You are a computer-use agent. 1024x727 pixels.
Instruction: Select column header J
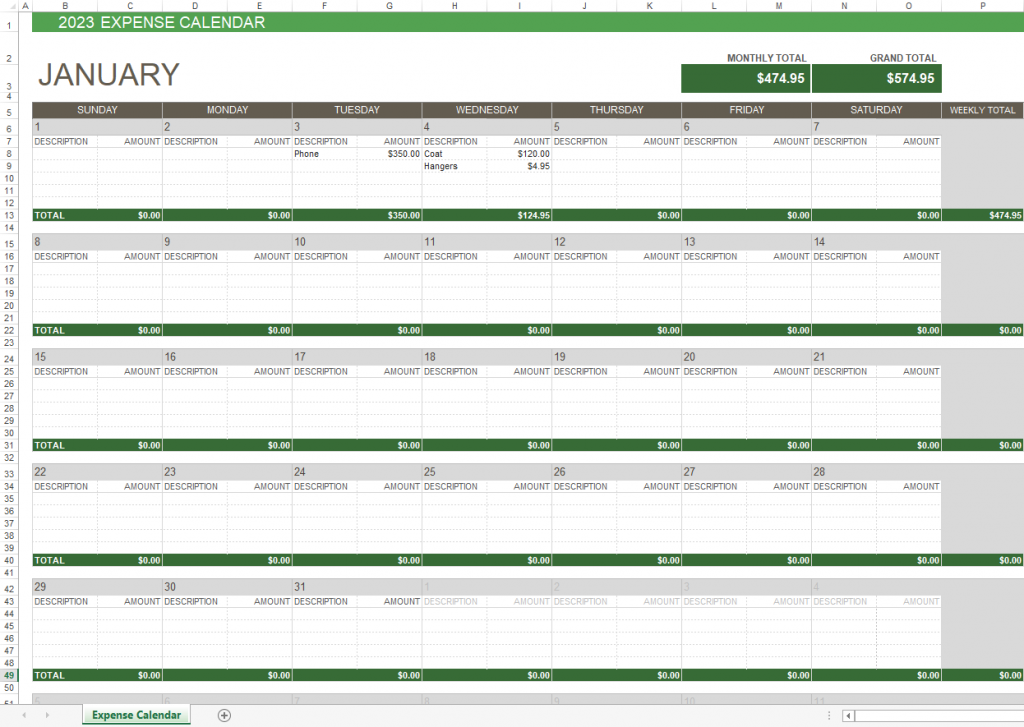[583, 5]
